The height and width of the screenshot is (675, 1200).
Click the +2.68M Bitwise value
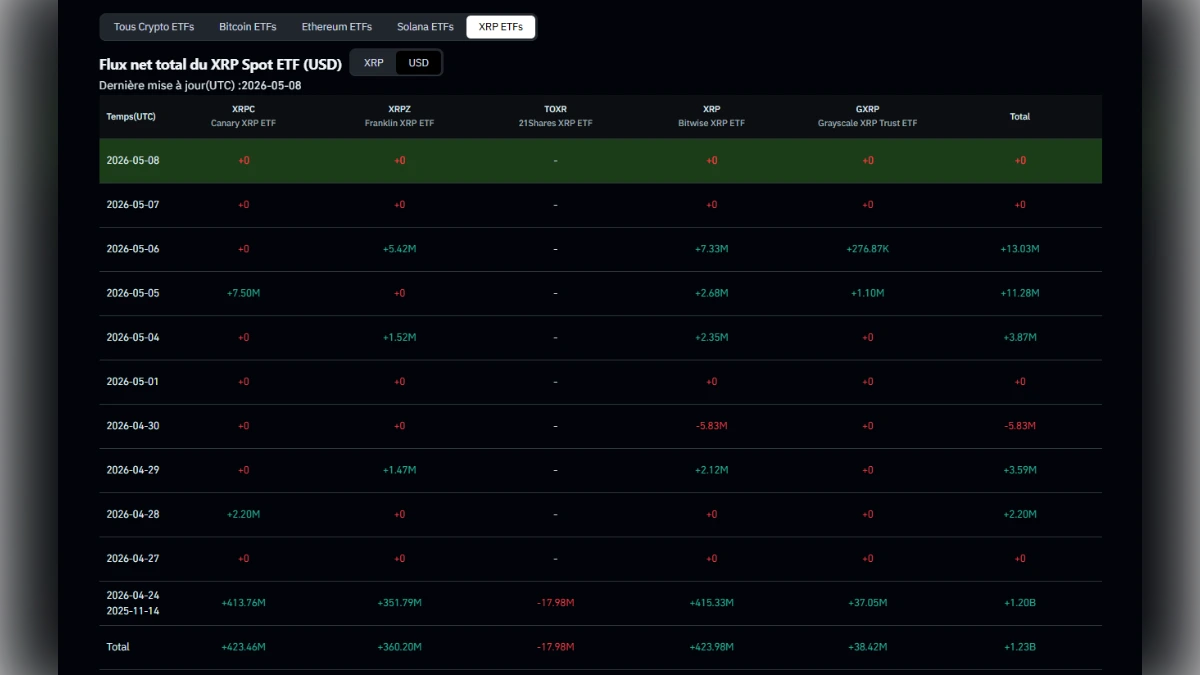tap(711, 293)
